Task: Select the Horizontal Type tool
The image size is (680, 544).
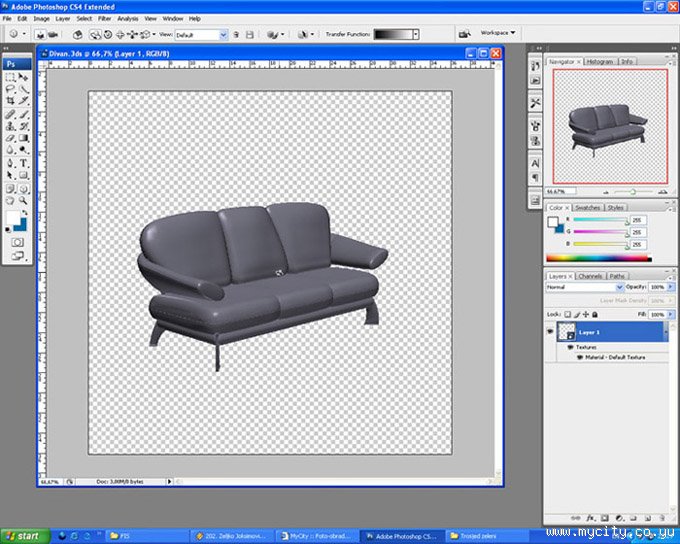Action: (24, 163)
